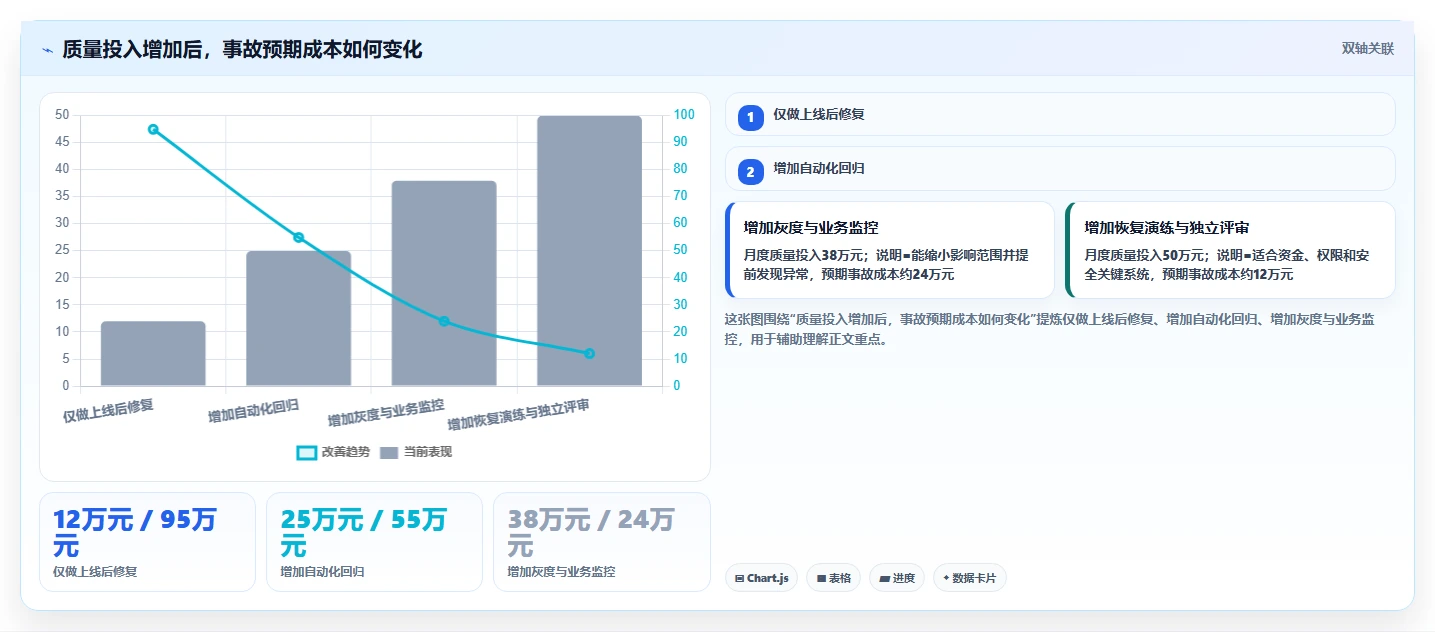Click the chart title 质量投入增加后，事故预期成本如何变化
The image size is (1435, 632).
pyautogui.click(x=242, y=49)
